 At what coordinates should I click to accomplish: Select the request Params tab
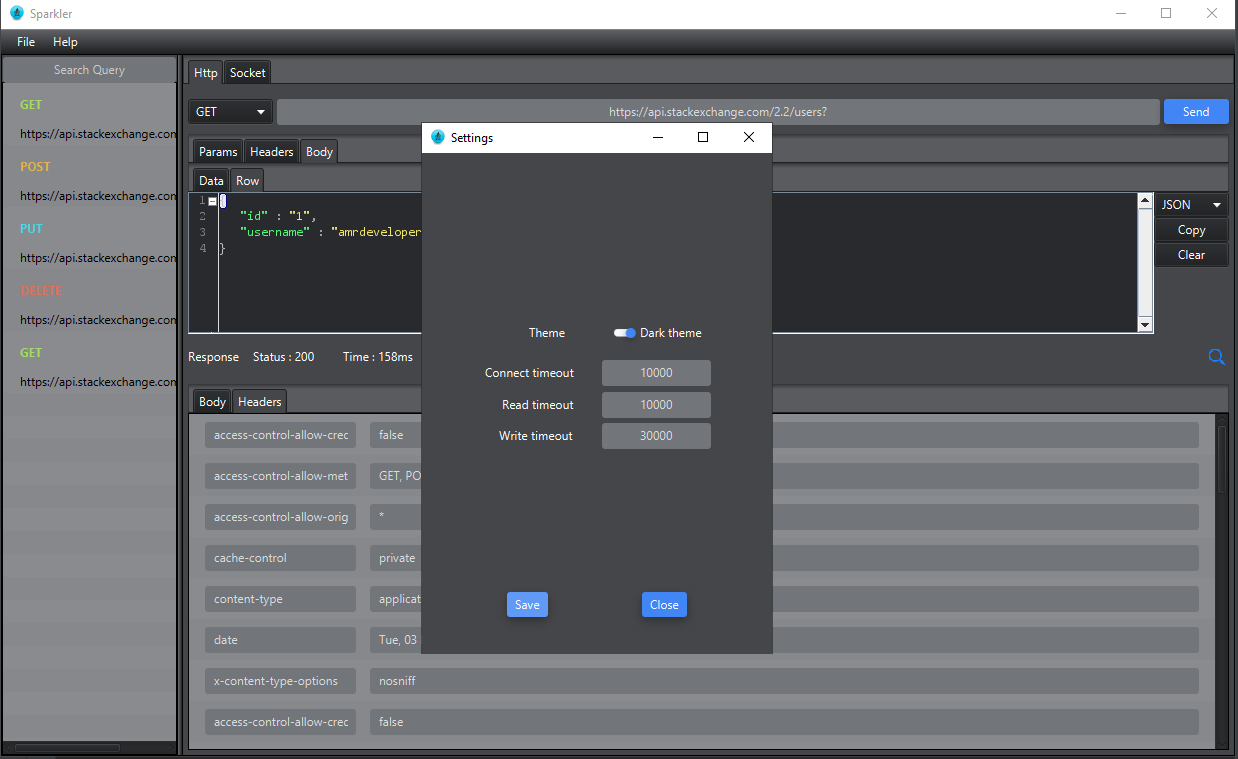click(x=218, y=152)
